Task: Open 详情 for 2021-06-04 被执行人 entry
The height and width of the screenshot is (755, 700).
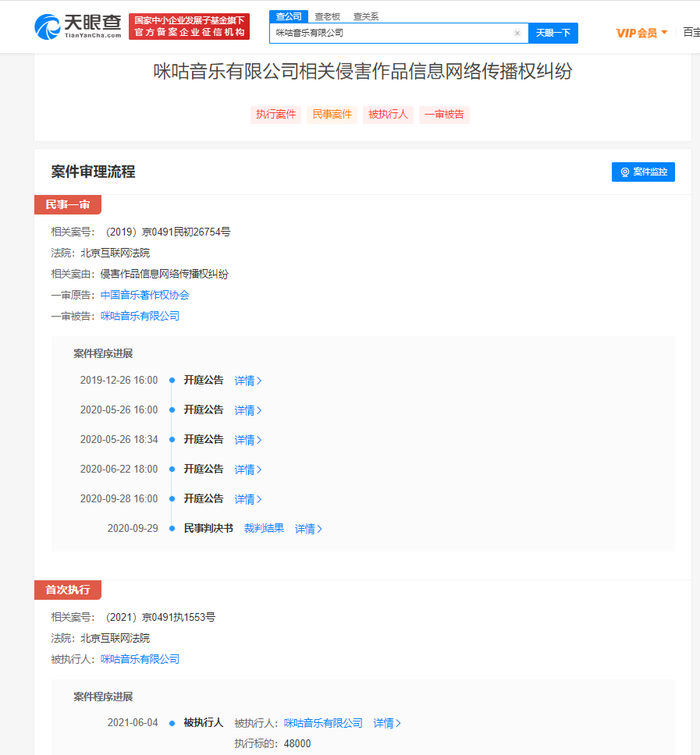Action: 387,723
